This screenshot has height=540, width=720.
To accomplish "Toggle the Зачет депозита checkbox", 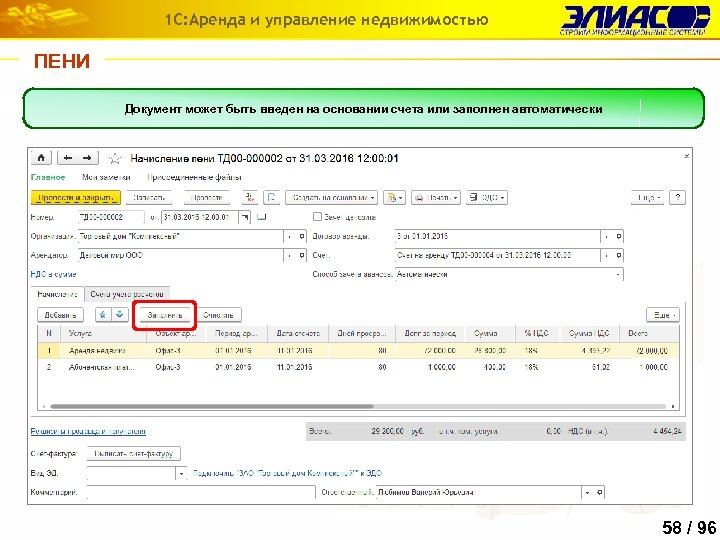I will tap(317, 216).
